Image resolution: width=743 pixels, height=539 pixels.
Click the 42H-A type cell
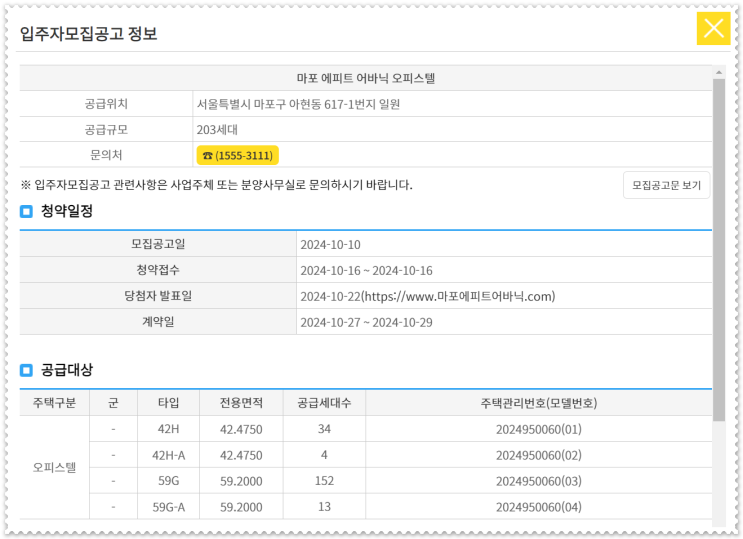click(168, 455)
